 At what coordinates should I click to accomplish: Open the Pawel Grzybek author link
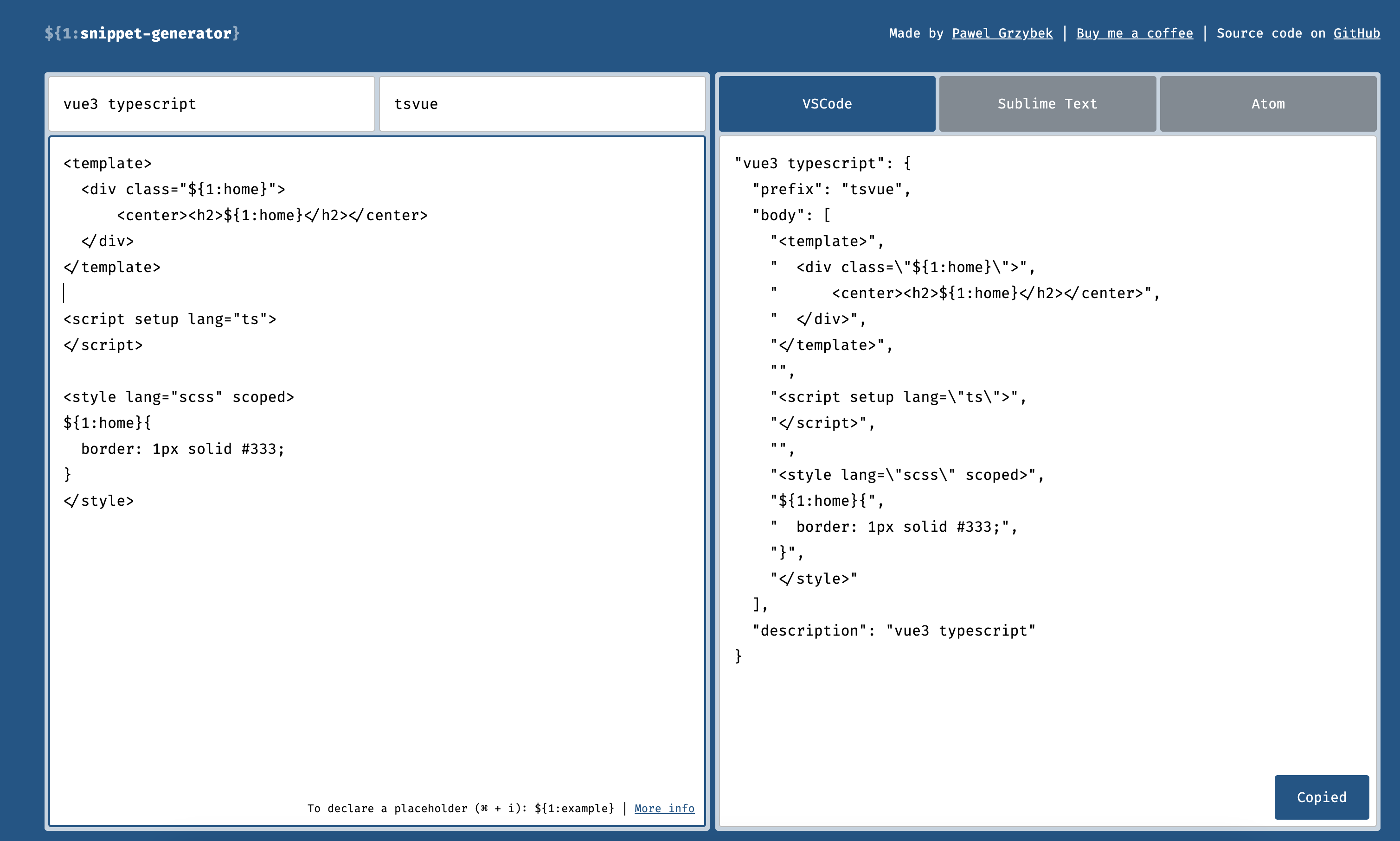(1002, 33)
